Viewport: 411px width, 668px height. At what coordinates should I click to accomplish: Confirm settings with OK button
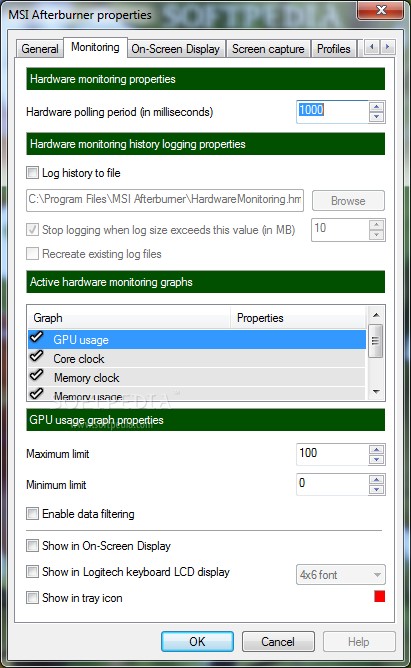coord(197,641)
